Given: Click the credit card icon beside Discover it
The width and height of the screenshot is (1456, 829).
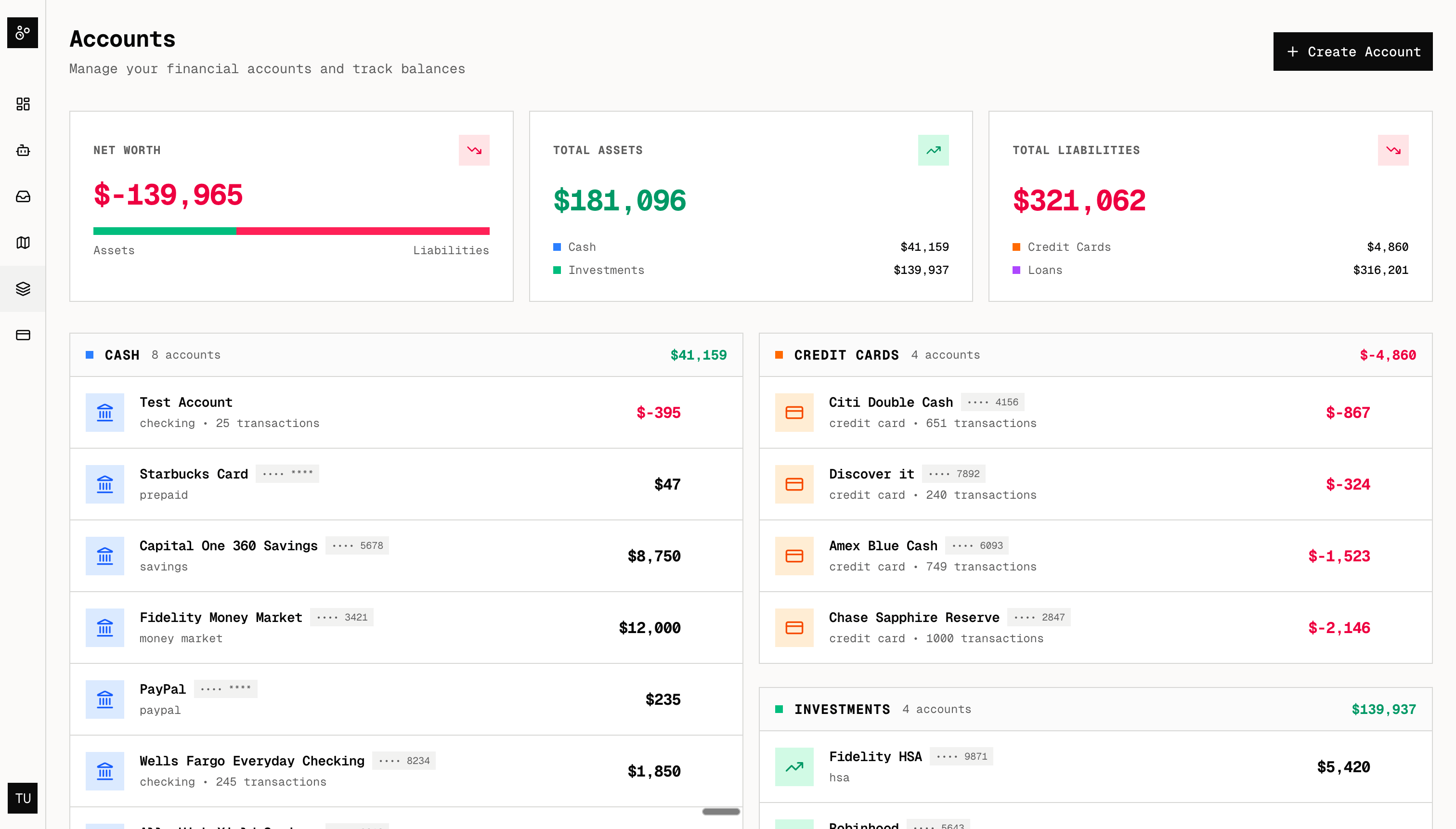Looking at the screenshot, I should tap(794, 484).
